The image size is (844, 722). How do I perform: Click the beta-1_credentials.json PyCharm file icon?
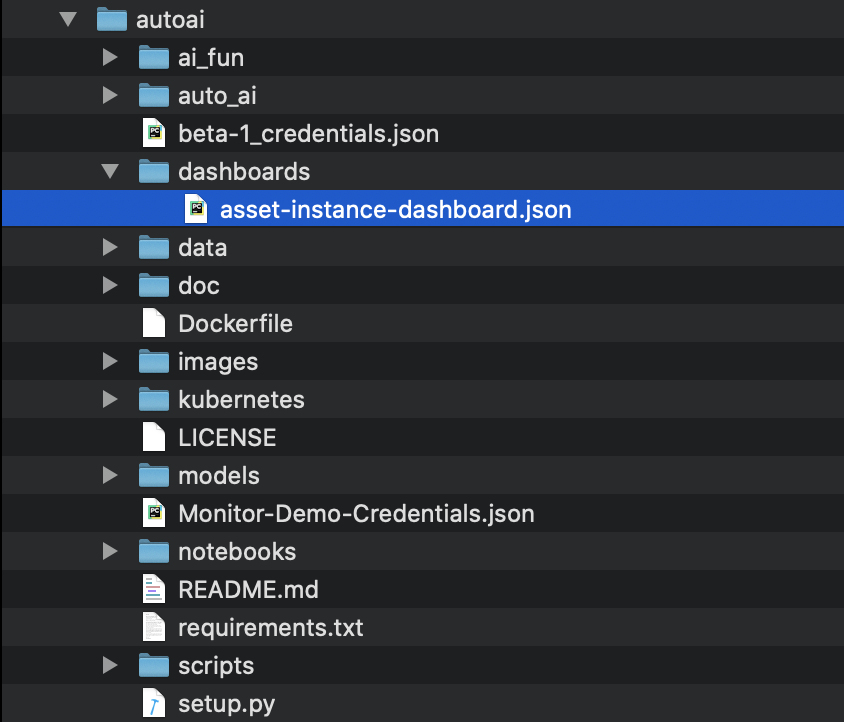(x=154, y=133)
